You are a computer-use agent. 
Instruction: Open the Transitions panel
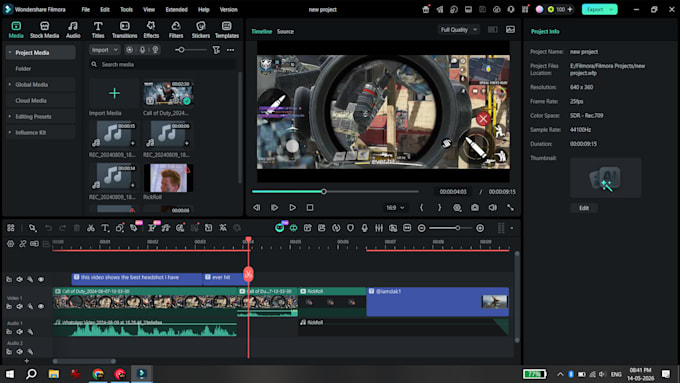pyautogui.click(x=124, y=30)
